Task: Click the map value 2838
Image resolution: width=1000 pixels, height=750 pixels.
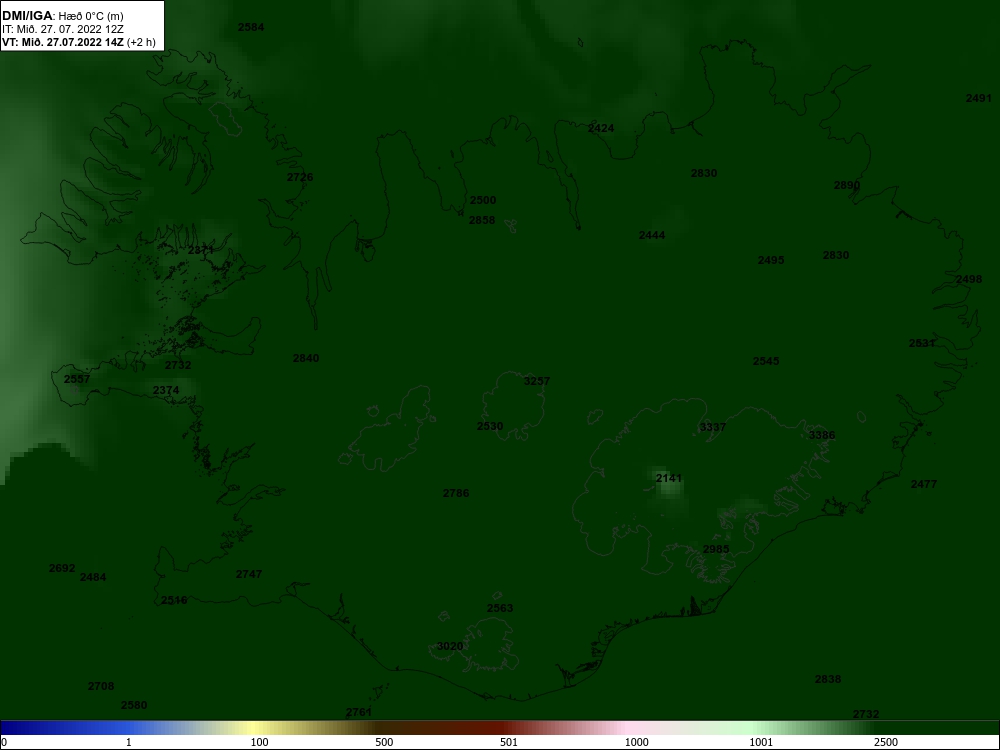Action: [x=828, y=679]
